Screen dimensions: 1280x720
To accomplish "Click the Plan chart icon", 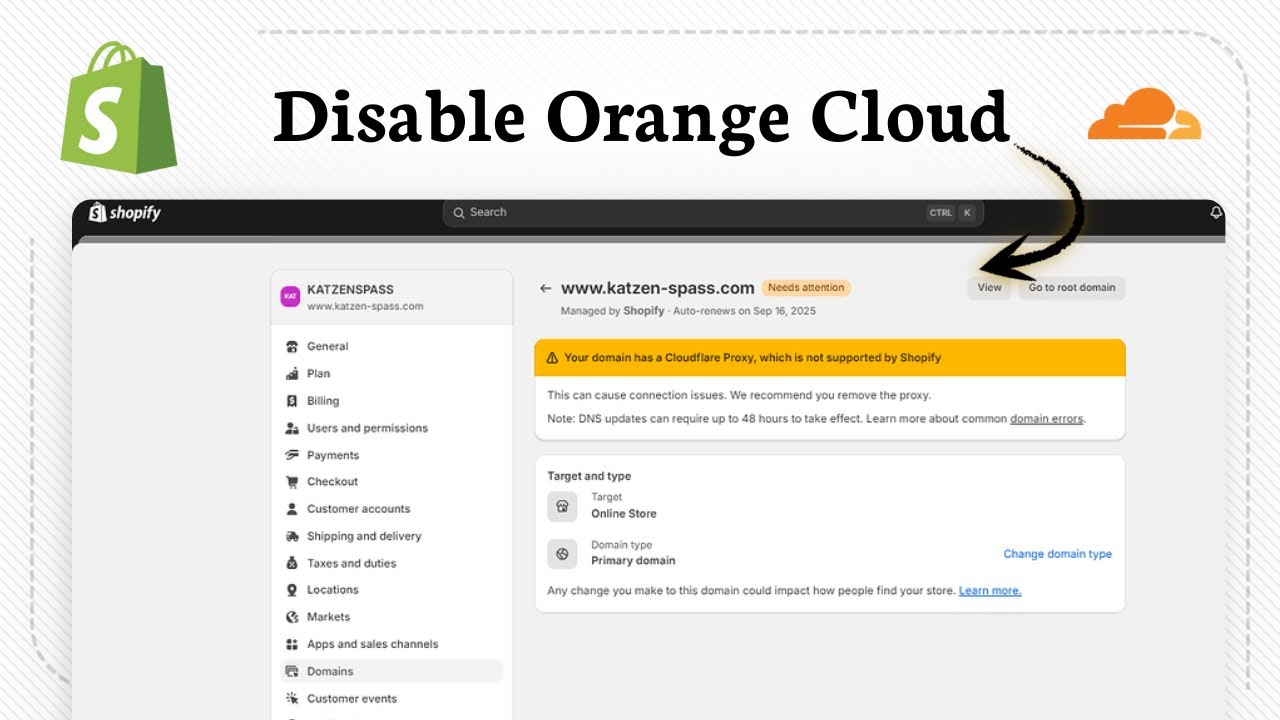I will coord(292,374).
